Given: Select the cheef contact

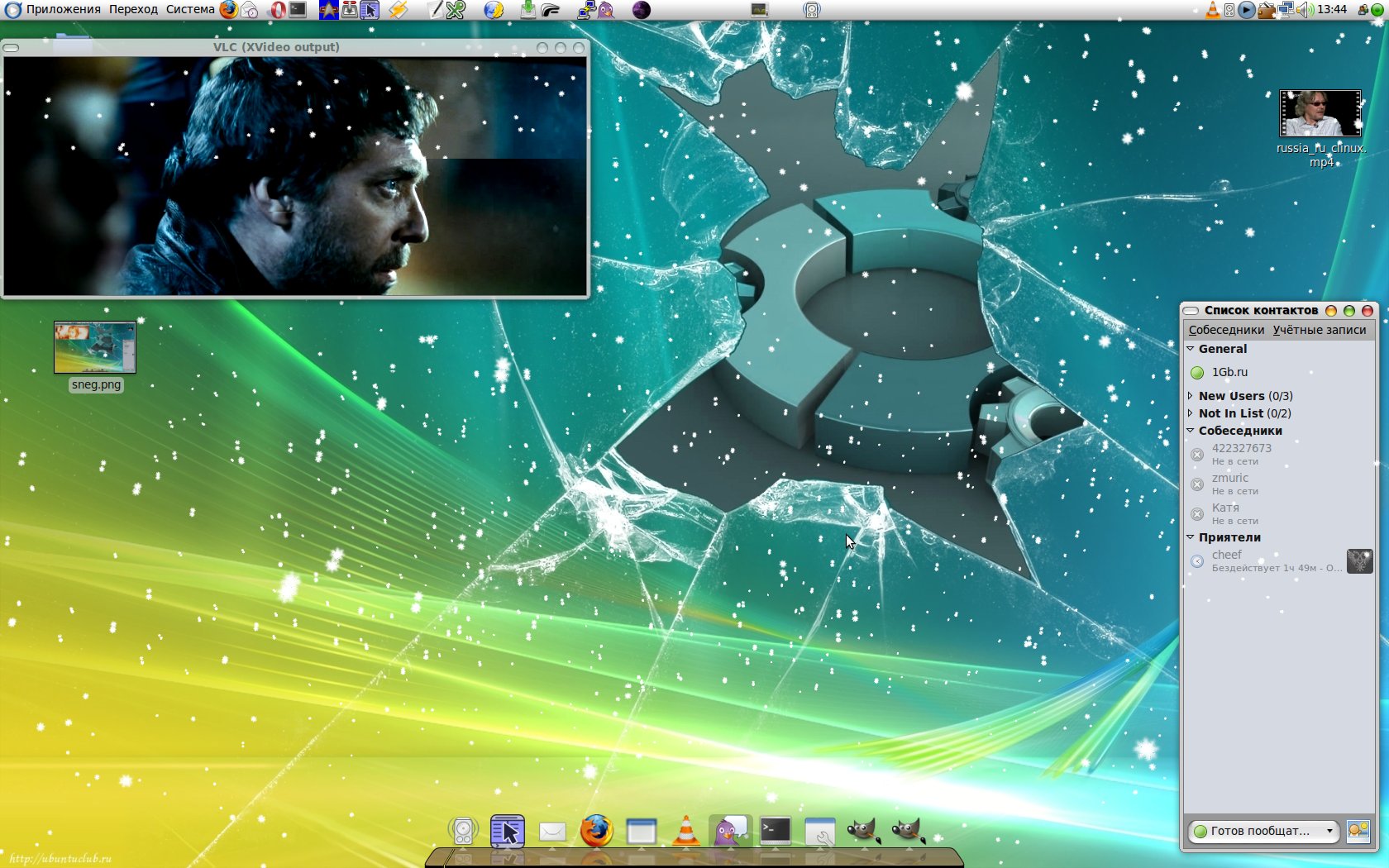Looking at the screenshot, I should pyautogui.click(x=1280, y=561).
